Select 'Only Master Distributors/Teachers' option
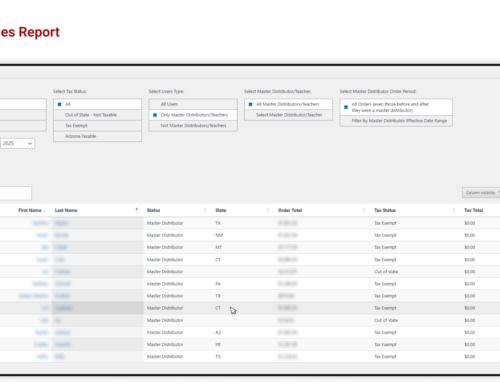The image size is (500, 383). coord(193,115)
